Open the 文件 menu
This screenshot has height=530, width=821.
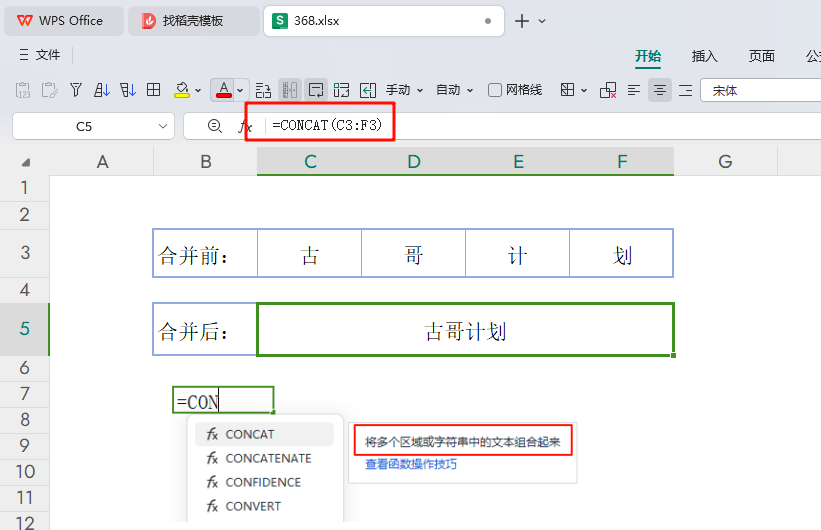pyautogui.click(x=40, y=54)
